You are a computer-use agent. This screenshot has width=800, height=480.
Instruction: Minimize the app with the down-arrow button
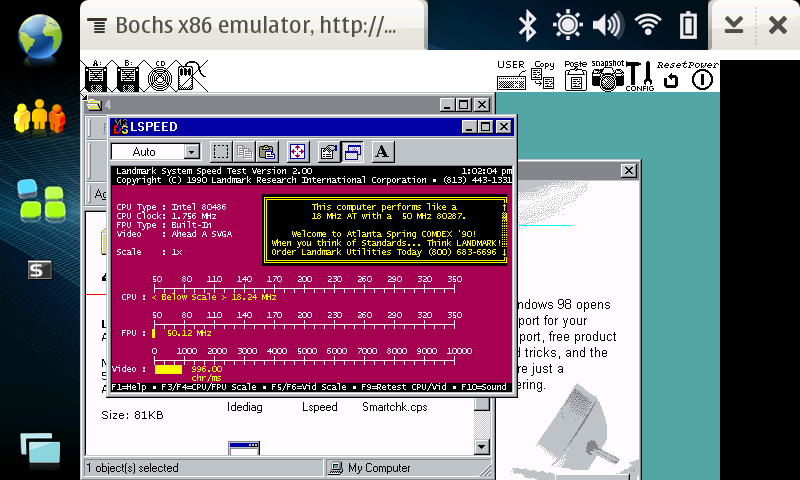pos(734,25)
